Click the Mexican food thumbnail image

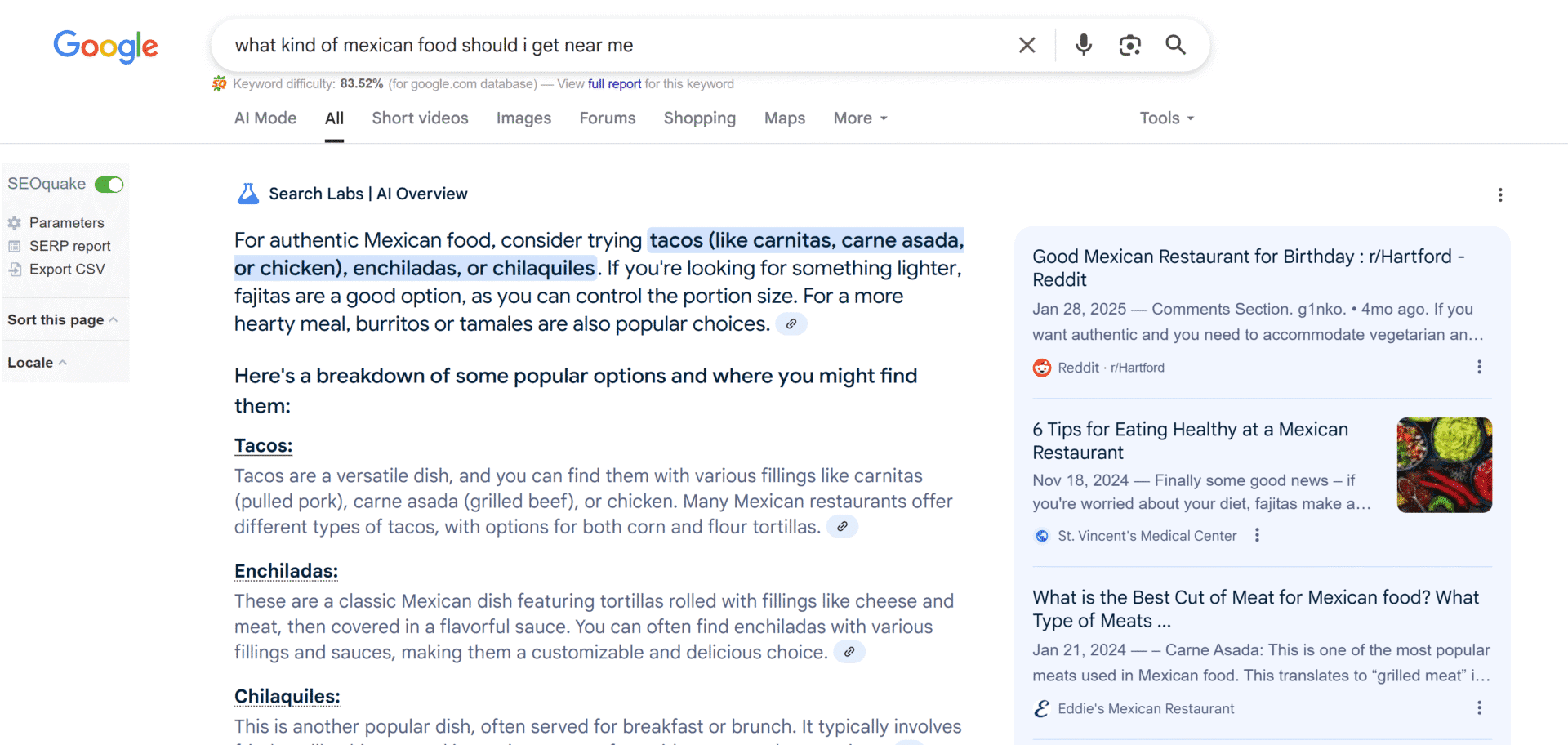pos(1444,464)
